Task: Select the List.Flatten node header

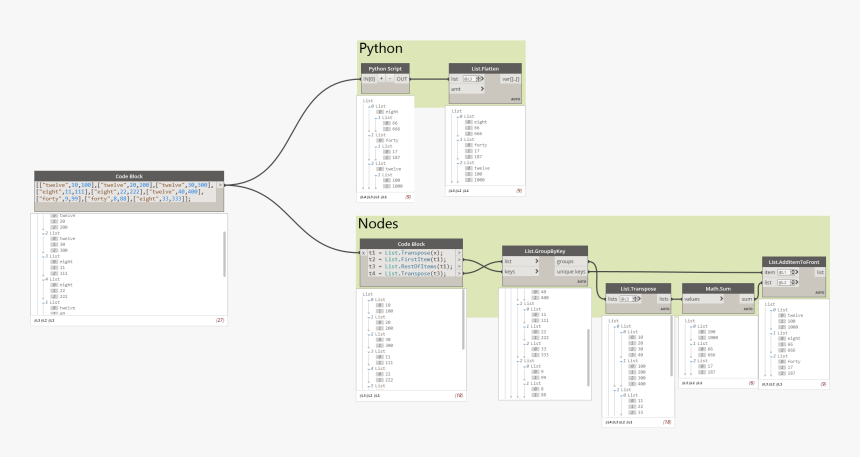Action: tap(485, 69)
